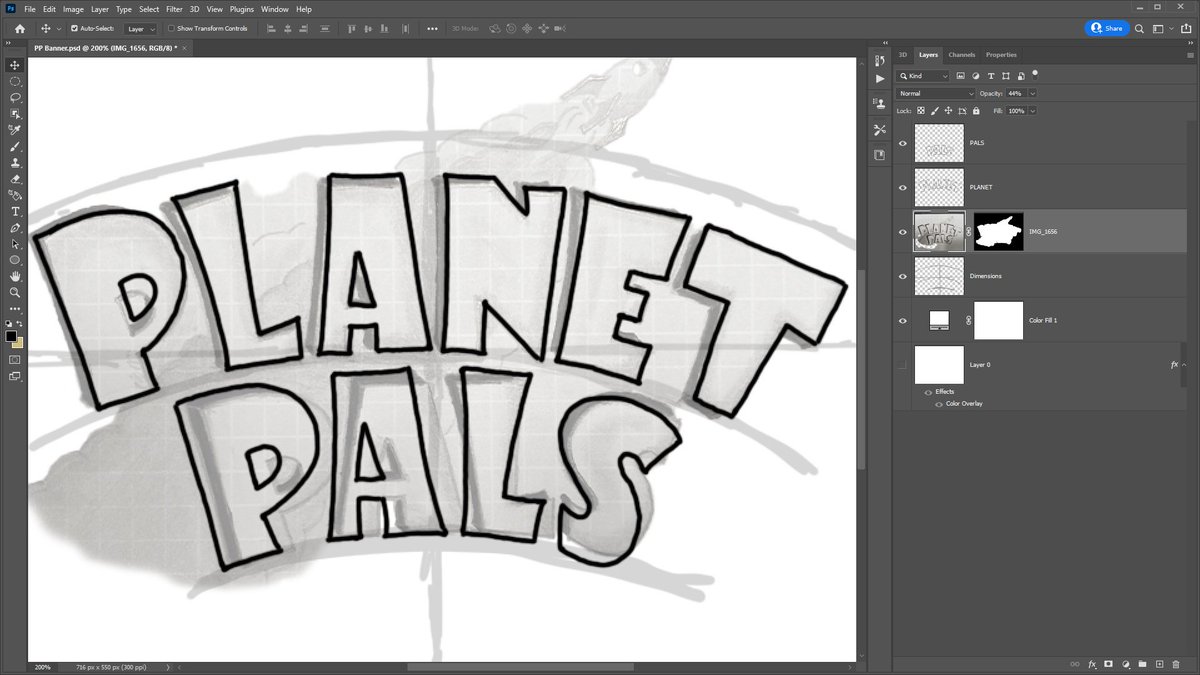Select the Zoom tool
This screenshot has width=1200, height=675.
15,292
